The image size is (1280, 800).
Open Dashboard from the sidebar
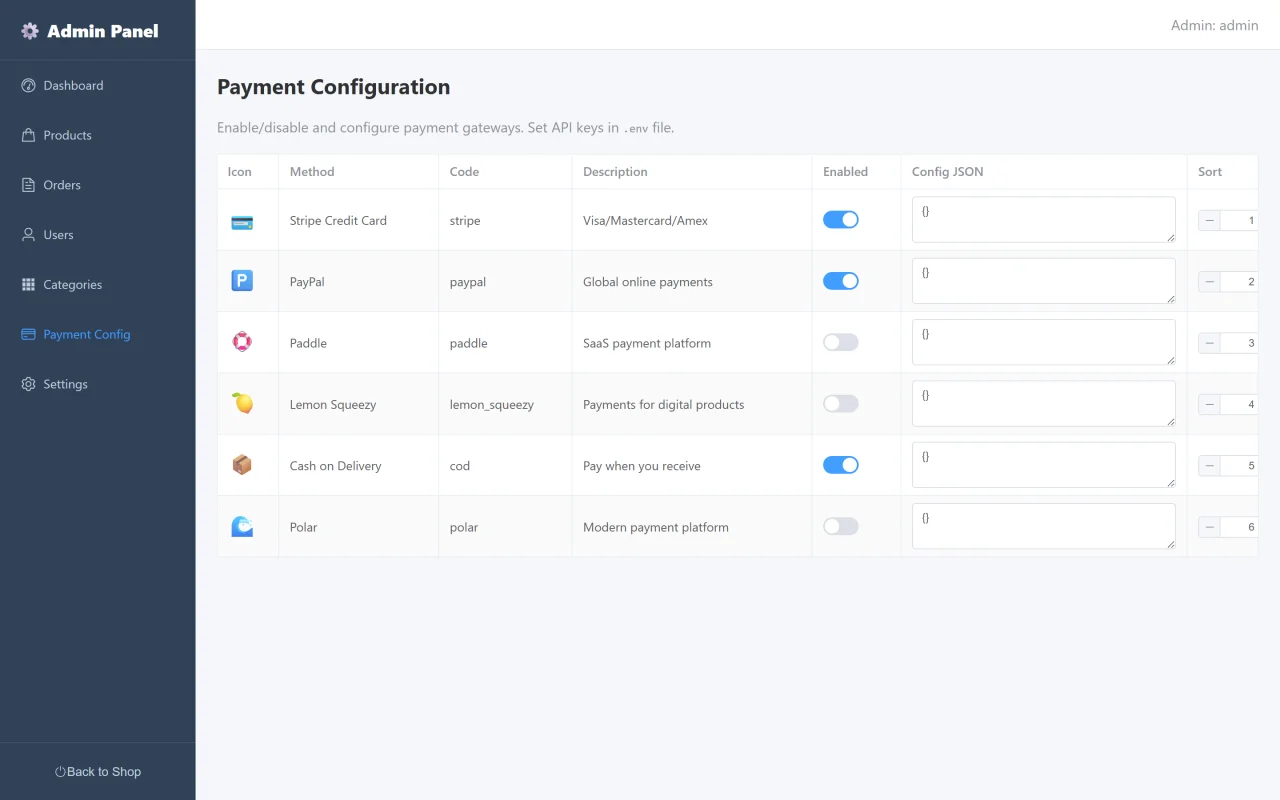click(98, 86)
